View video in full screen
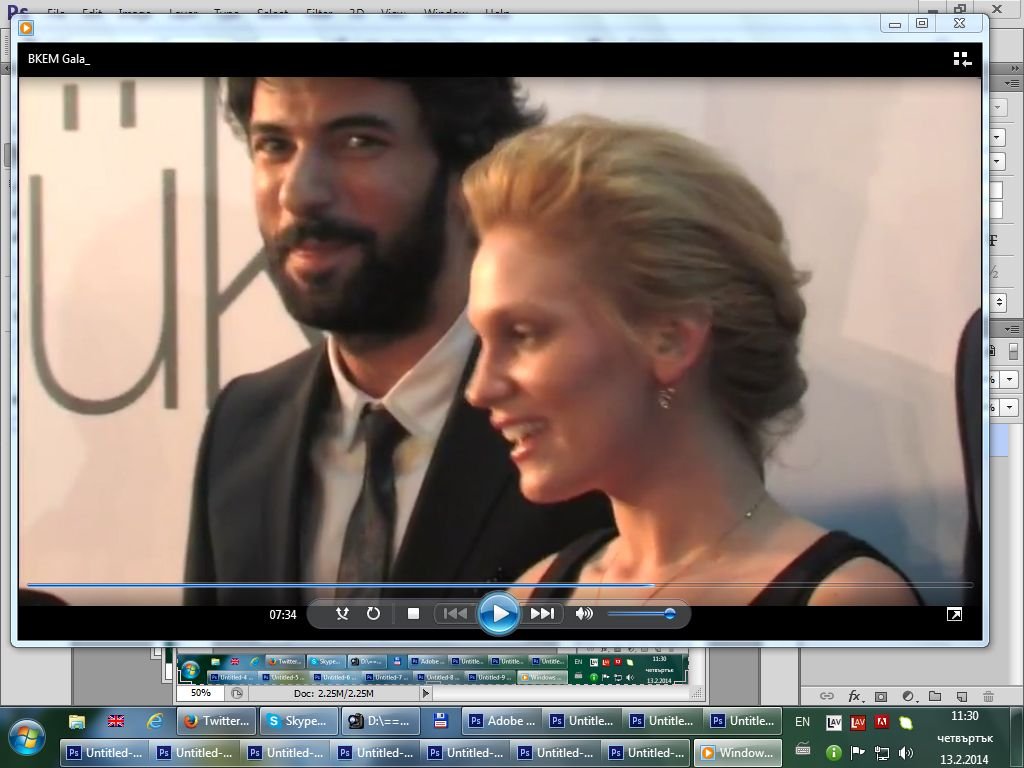1024x768 pixels. (954, 614)
